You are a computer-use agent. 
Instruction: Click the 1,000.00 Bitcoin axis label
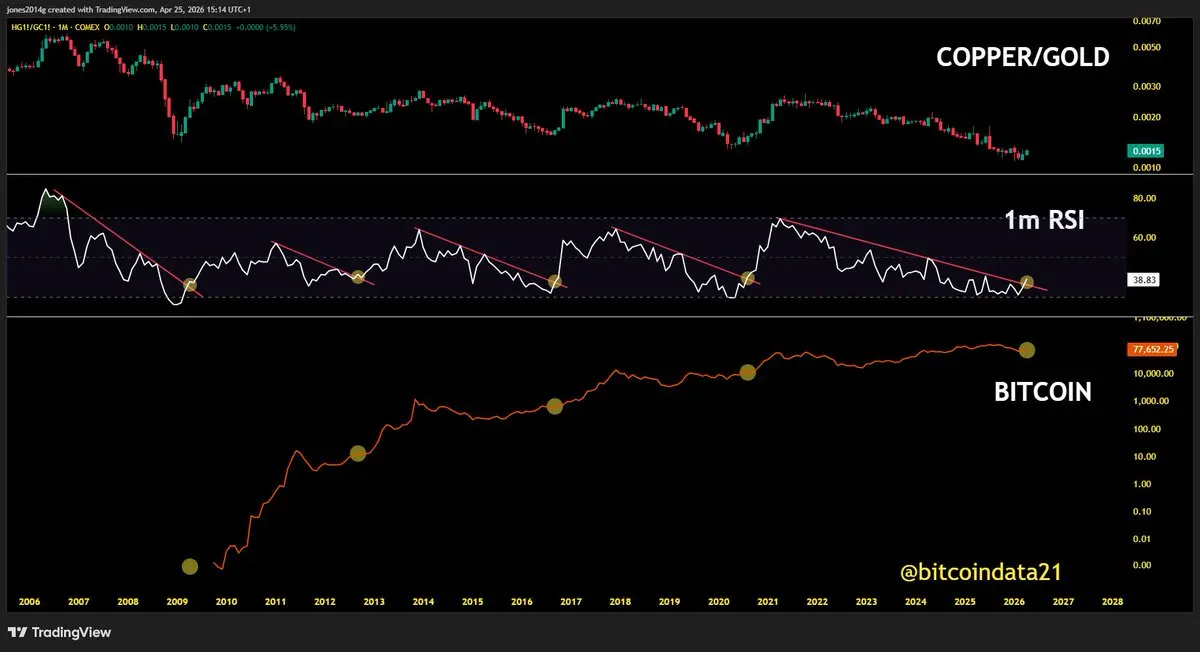click(1151, 402)
